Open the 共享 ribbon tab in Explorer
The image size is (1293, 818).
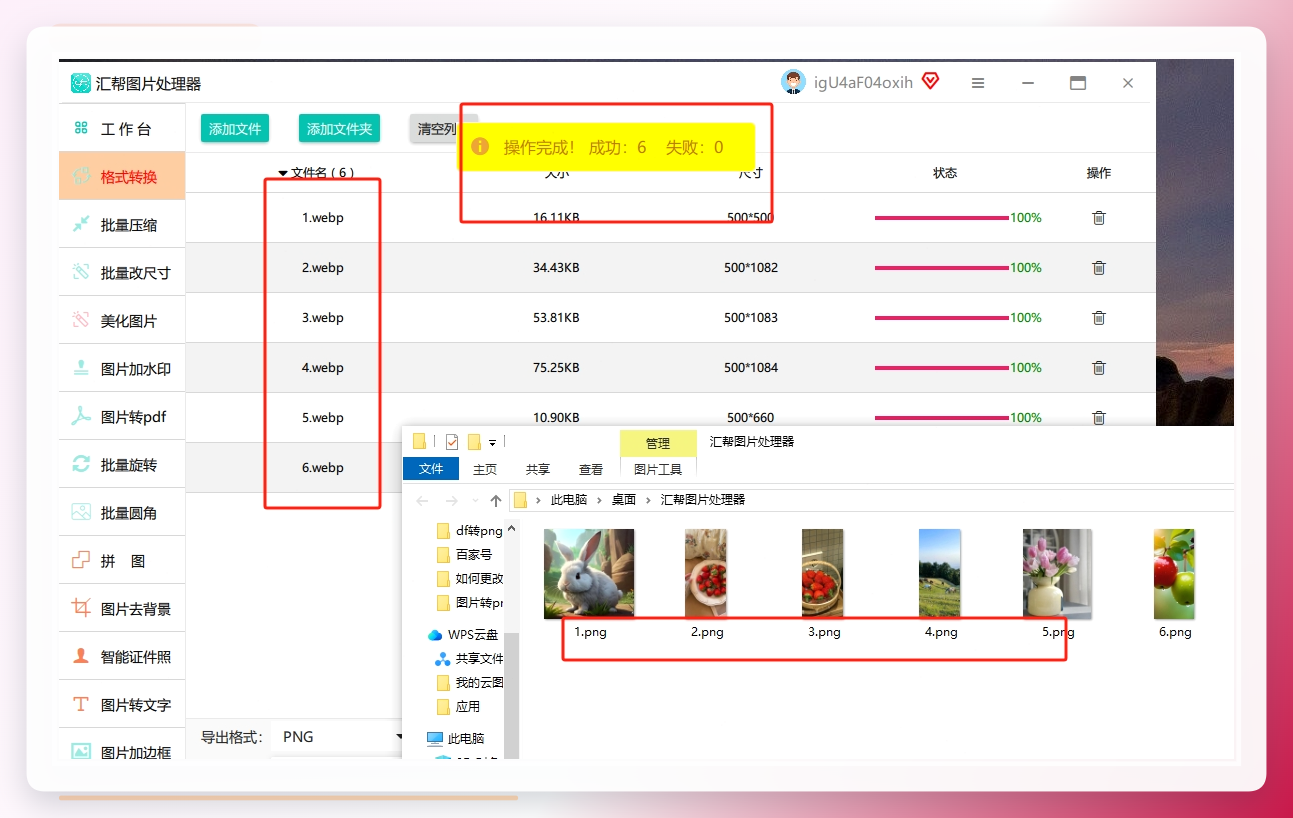click(x=538, y=469)
